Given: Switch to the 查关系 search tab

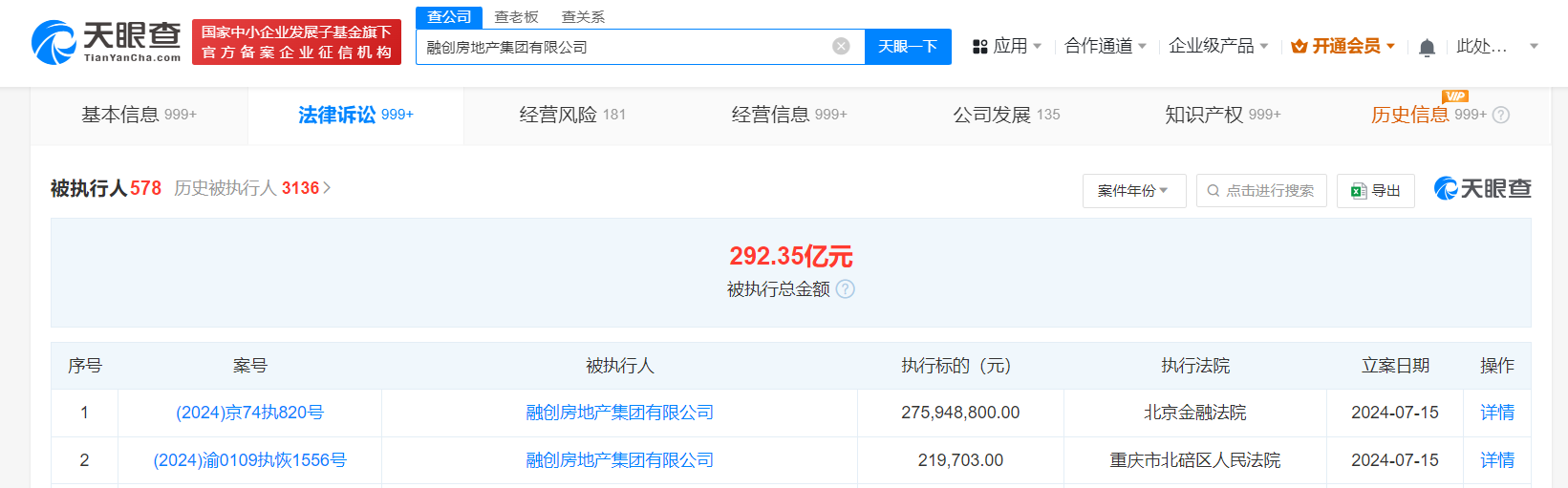Looking at the screenshot, I should 583,17.
